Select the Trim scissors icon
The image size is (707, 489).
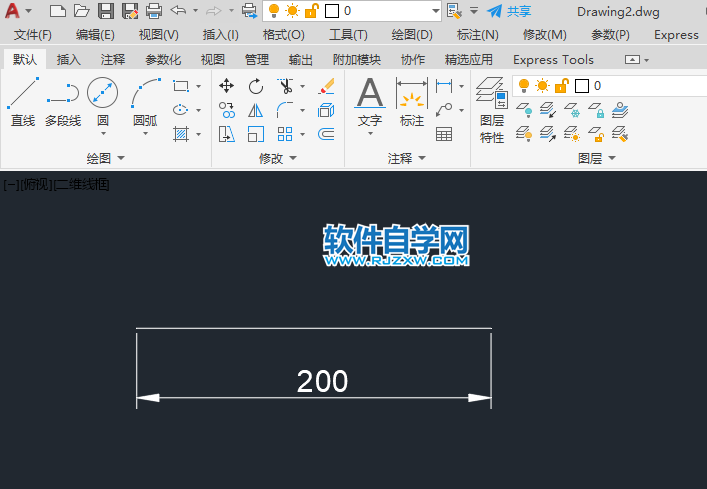[285, 86]
